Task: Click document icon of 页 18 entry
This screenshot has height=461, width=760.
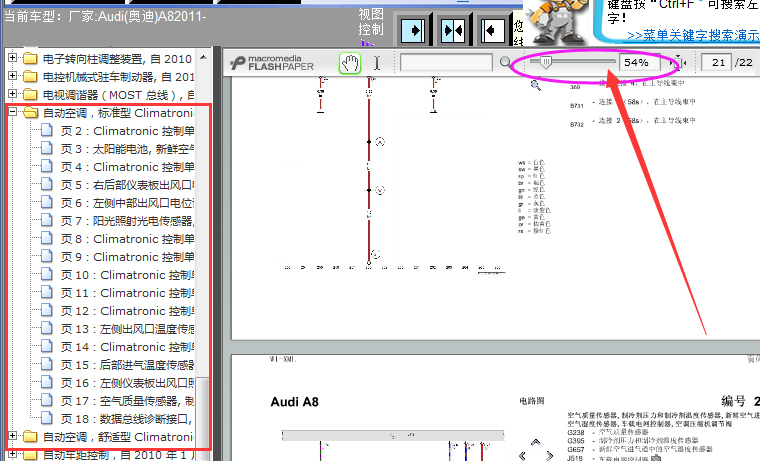Action: tap(47, 417)
